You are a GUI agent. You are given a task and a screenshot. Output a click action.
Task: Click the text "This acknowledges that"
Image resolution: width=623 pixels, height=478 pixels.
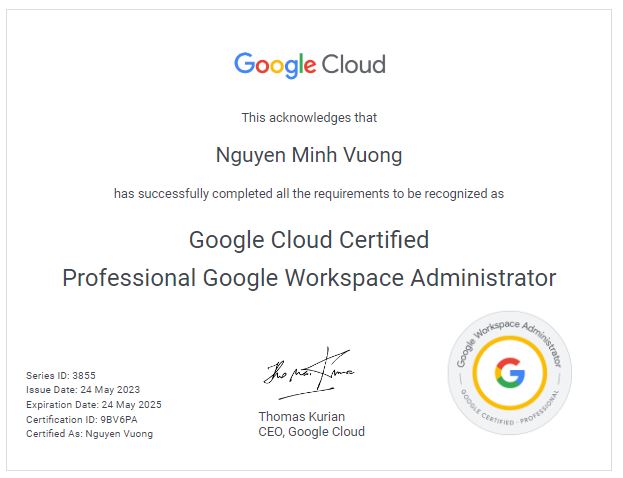[x=309, y=118]
